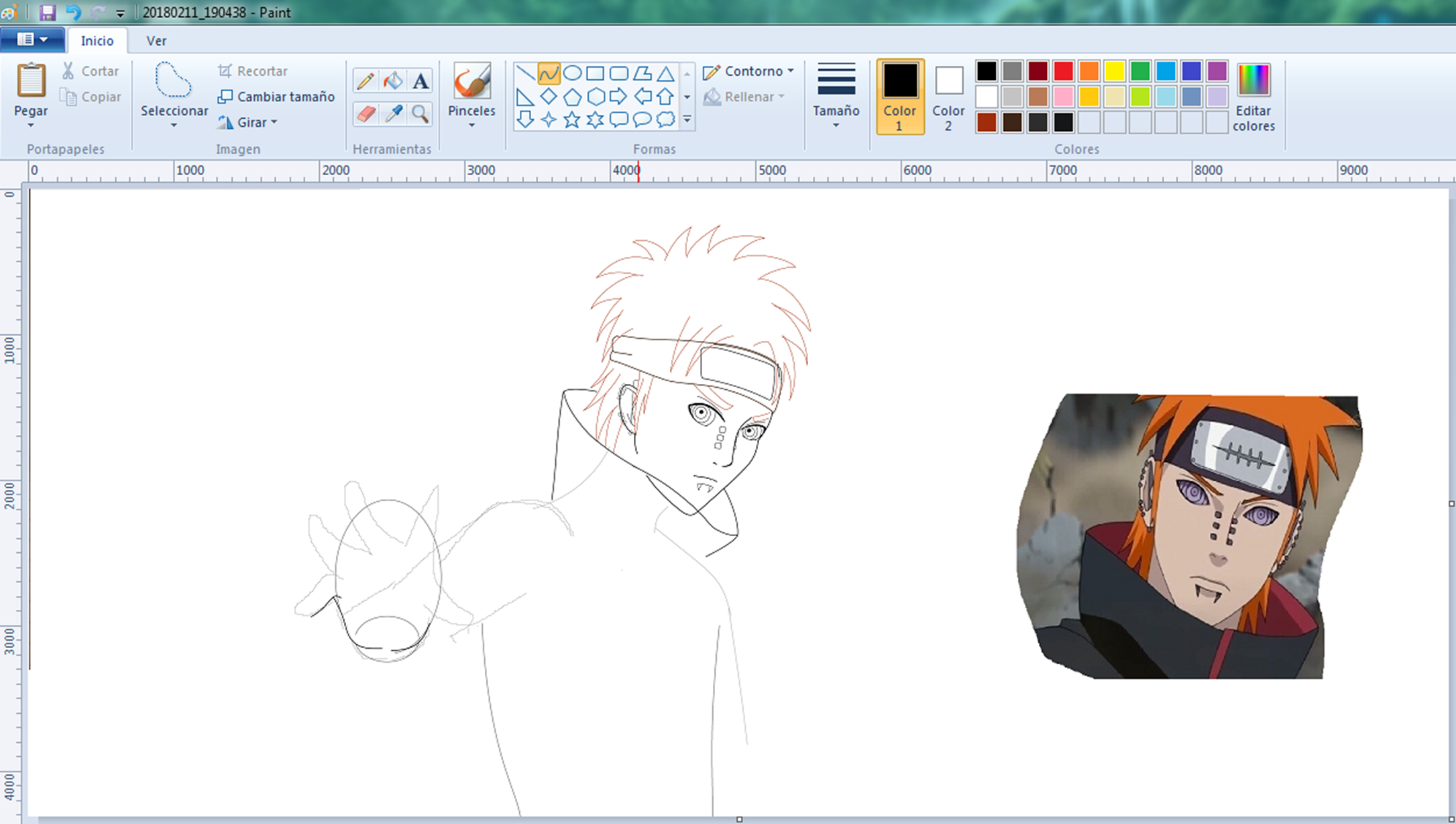Activate Color 2 background selector
This screenshot has width=1456, height=824.
[948, 97]
